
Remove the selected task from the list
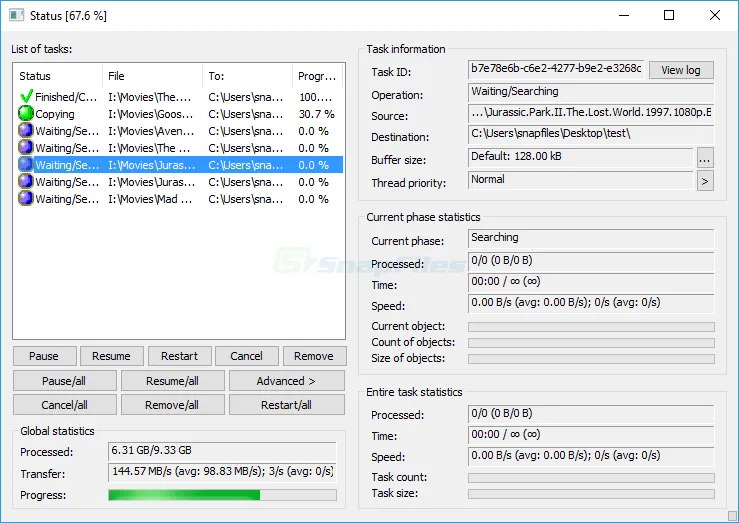(314, 356)
